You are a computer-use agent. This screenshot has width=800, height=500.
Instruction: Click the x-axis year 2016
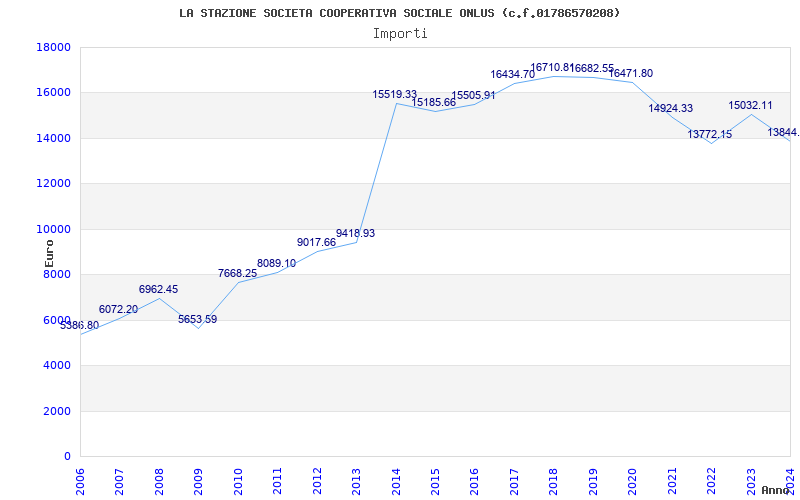coord(474,481)
